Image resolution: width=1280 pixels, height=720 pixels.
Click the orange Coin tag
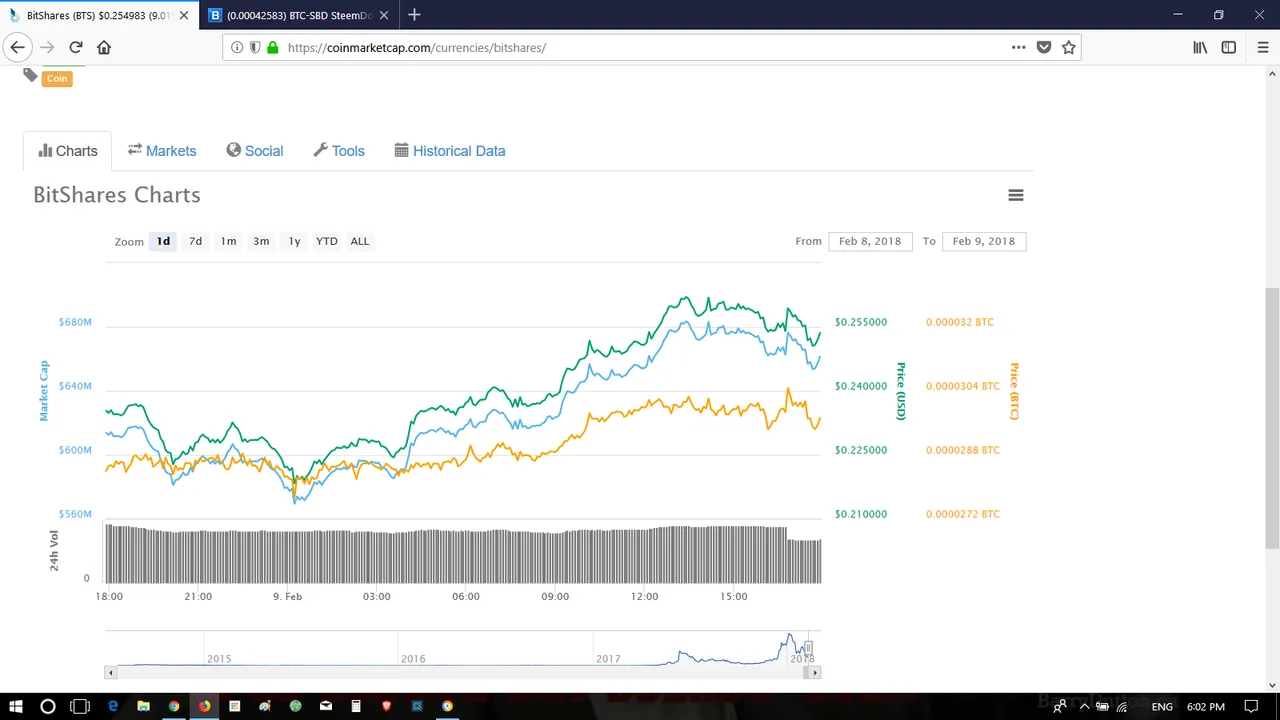[57, 78]
